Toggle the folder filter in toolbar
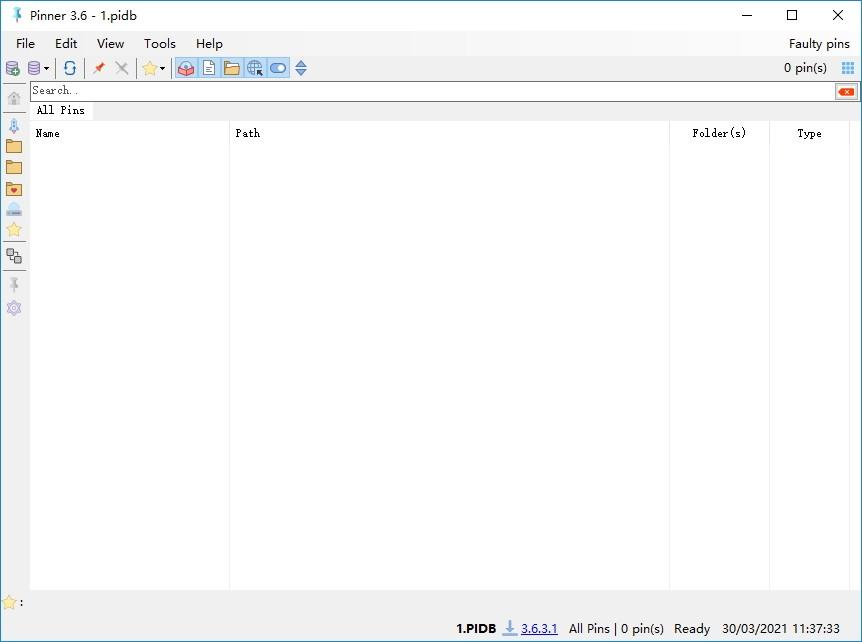Viewport: 862px width, 642px height. [x=232, y=68]
